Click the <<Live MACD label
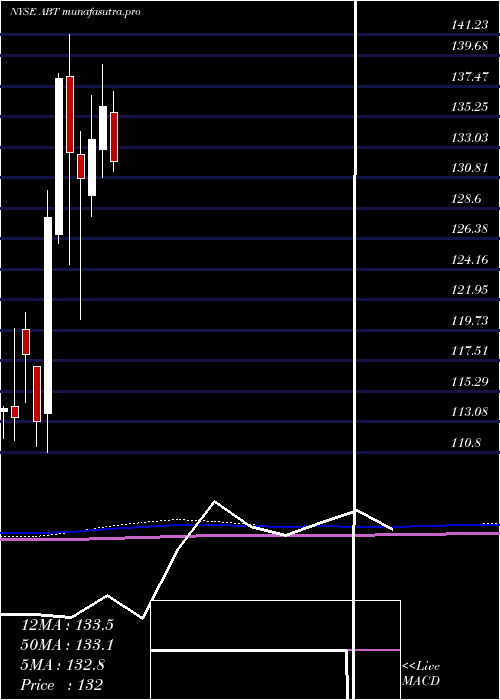500x700 pixels. (421, 674)
